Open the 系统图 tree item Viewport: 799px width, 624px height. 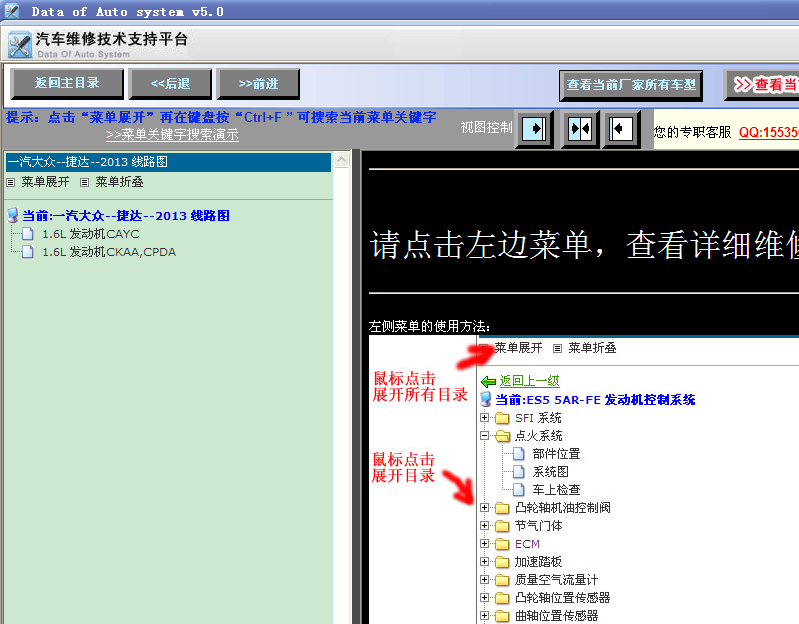[x=550, y=472]
